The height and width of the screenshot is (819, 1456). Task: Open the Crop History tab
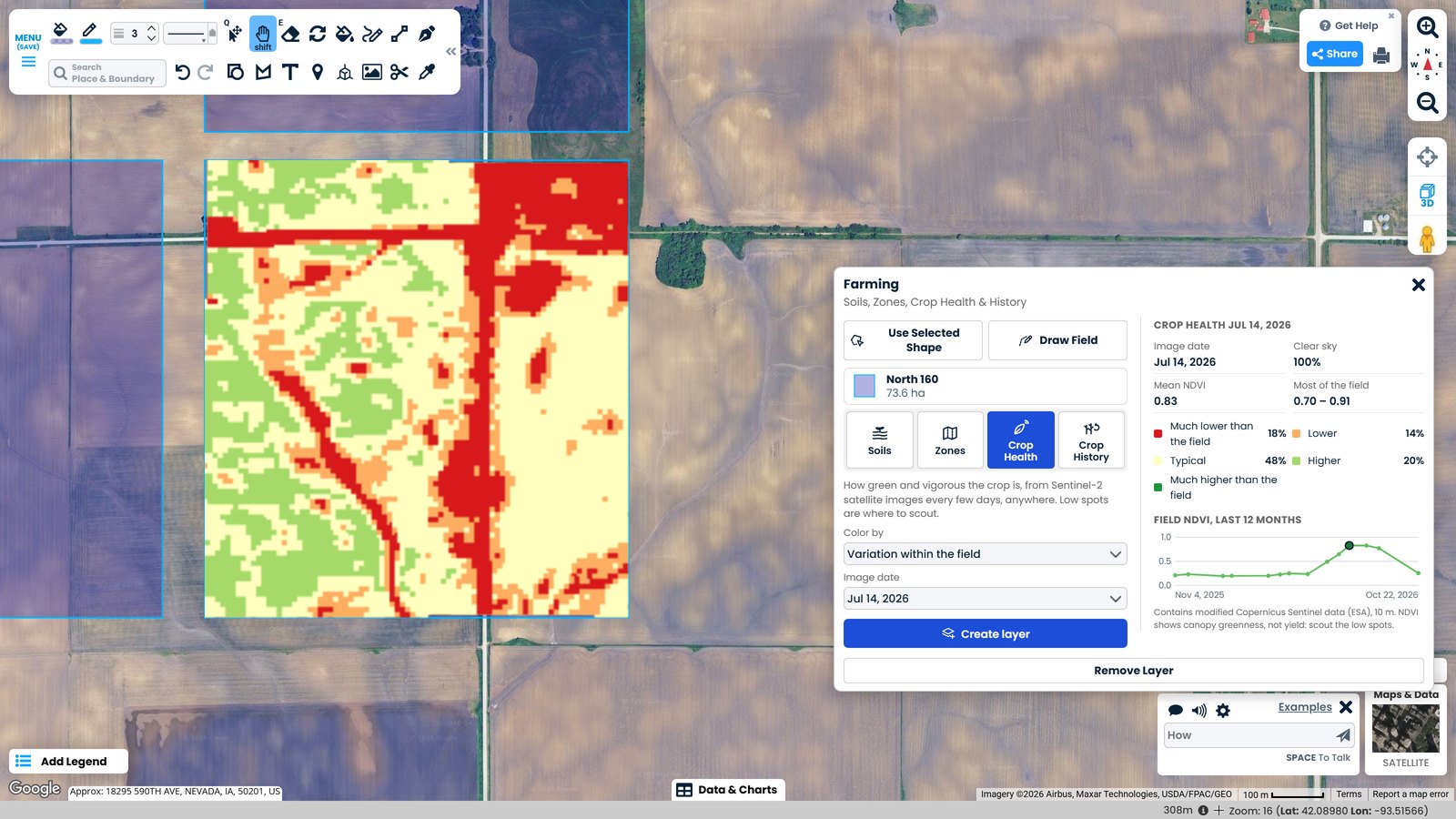coord(1091,440)
